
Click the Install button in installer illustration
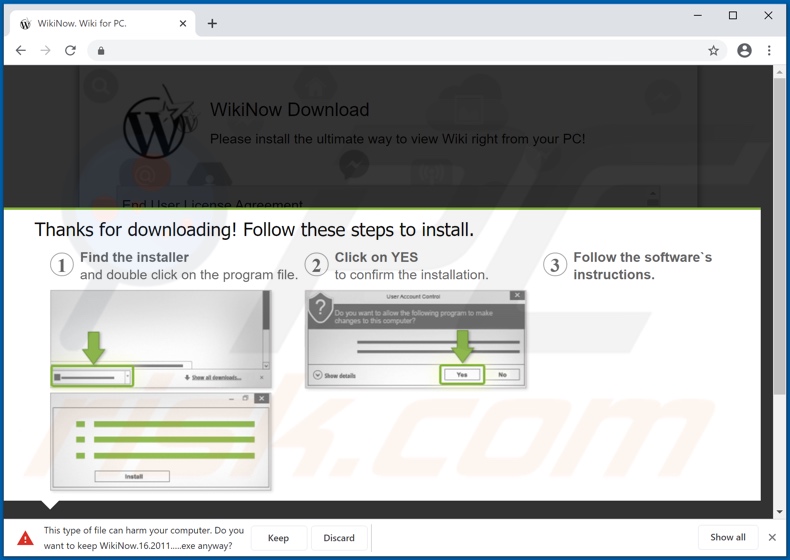click(x=133, y=476)
